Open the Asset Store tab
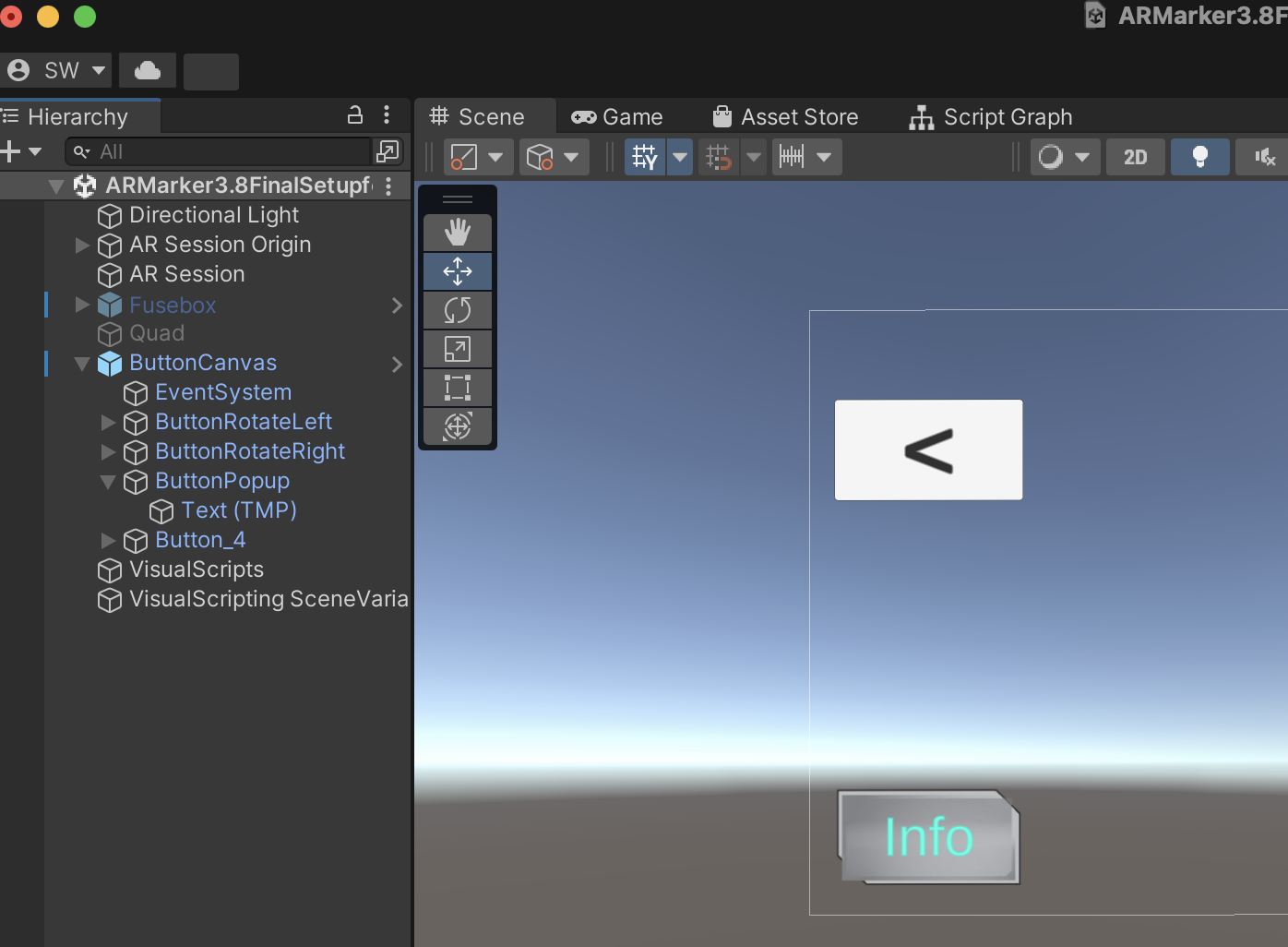Viewport: 1288px width, 947px height. [786, 117]
